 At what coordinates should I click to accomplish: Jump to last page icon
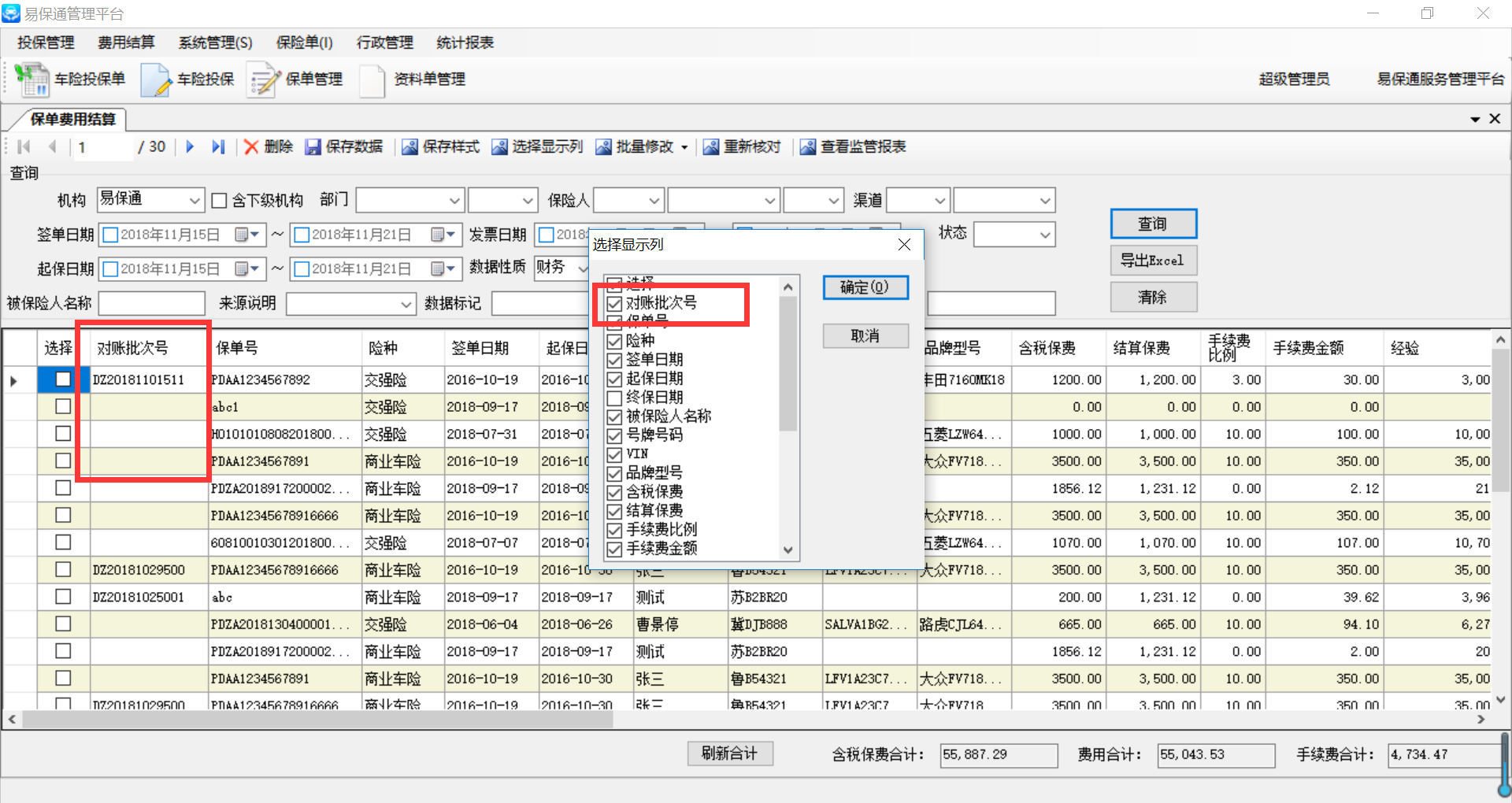(218, 147)
